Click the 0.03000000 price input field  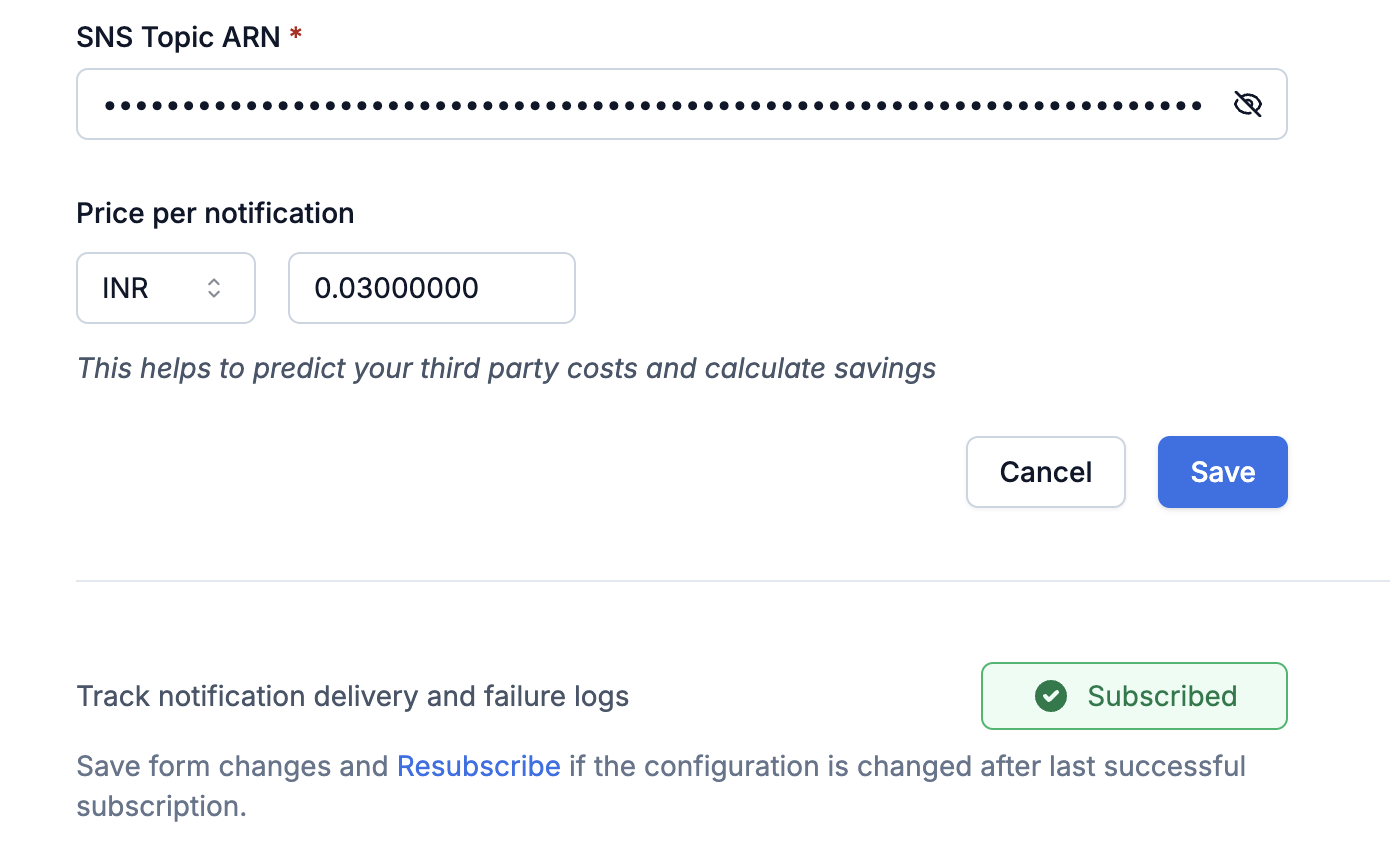(x=432, y=288)
